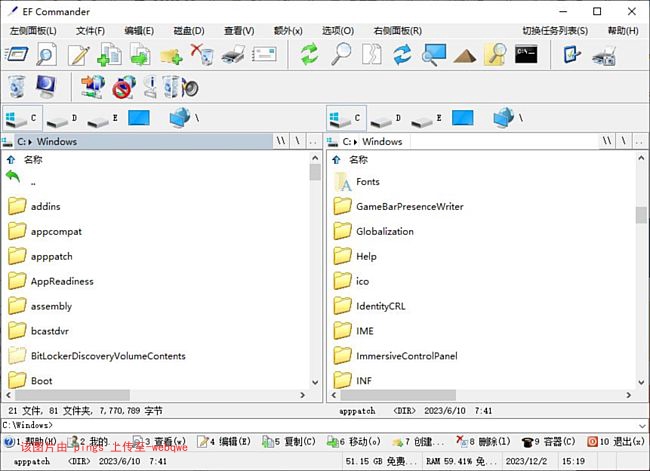Click the left panel C: path arrow
650x471 pixels.
point(30,142)
